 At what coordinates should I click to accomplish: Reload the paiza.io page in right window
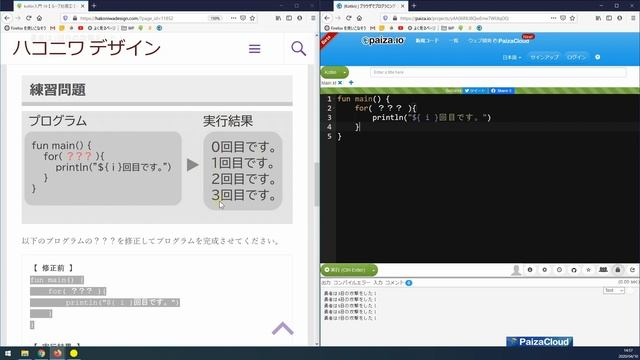pos(349,18)
